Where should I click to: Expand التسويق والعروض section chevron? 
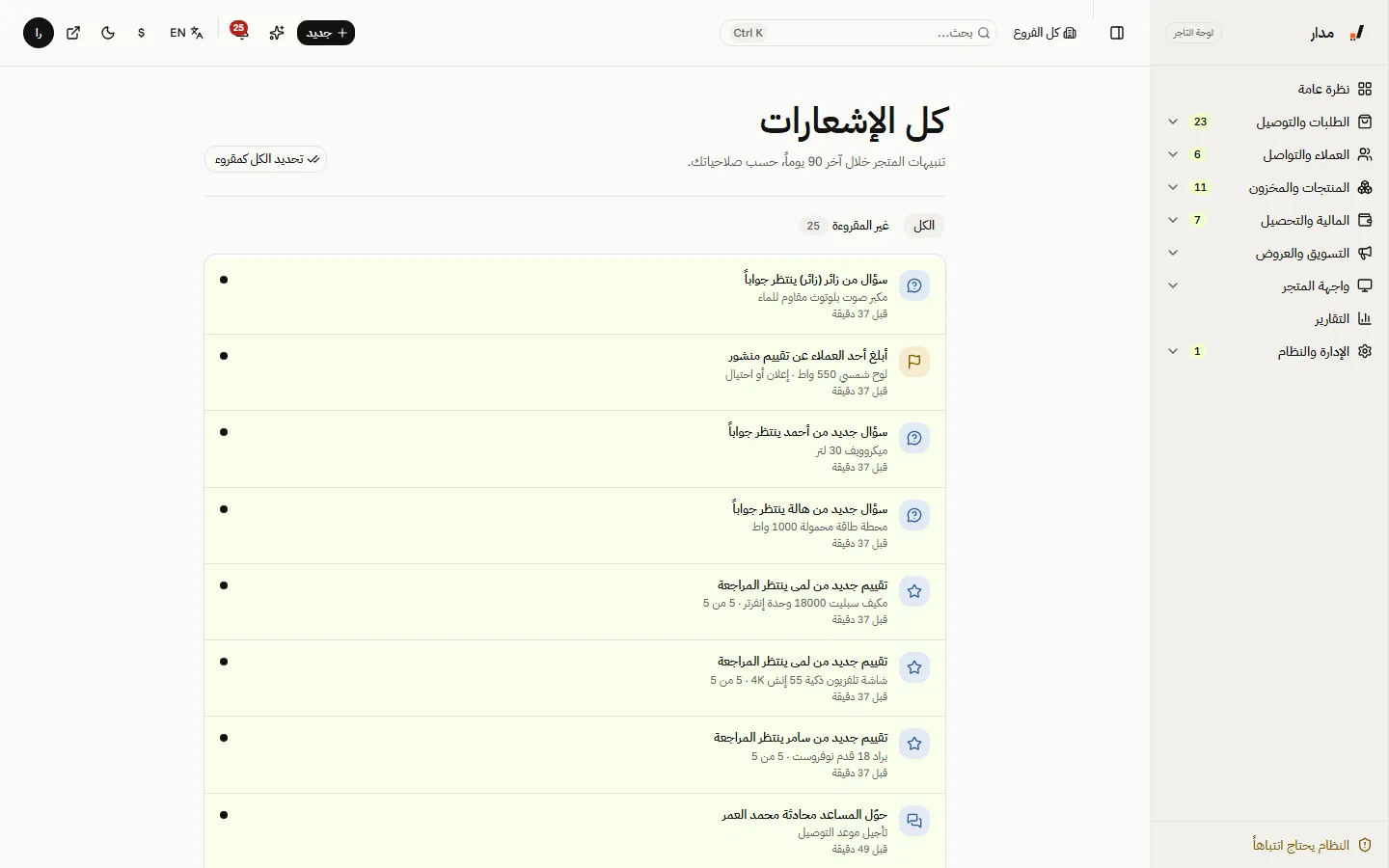point(1173,253)
